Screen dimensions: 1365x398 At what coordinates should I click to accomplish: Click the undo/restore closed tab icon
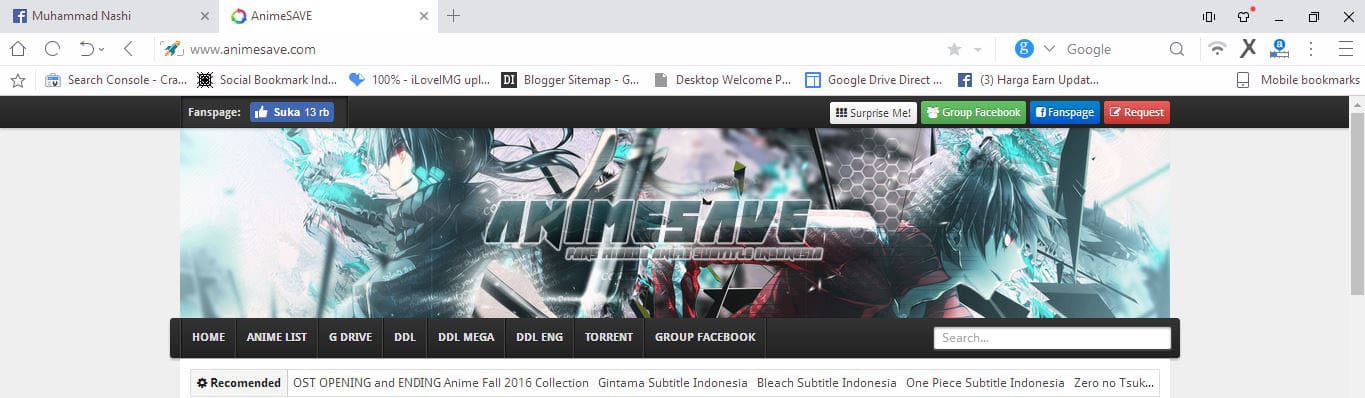point(86,48)
